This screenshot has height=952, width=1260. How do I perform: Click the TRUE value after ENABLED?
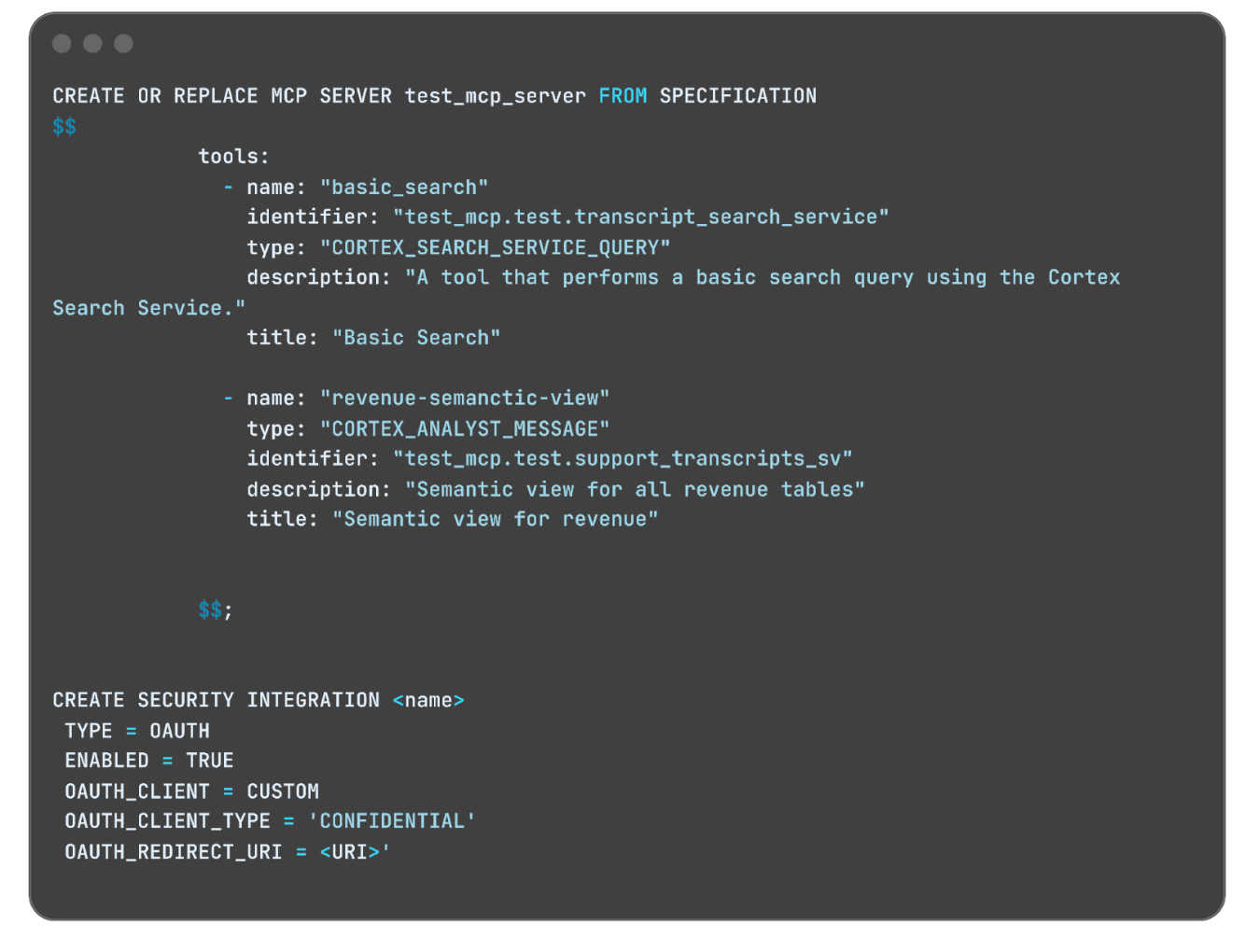point(210,762)
